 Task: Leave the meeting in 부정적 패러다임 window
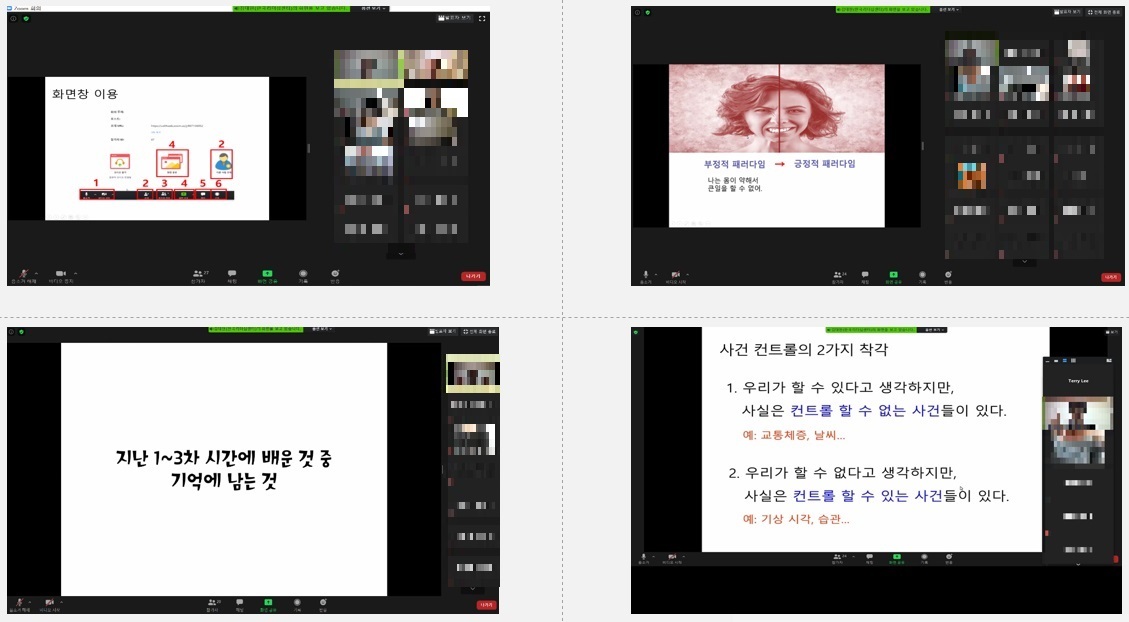point(1111,277)
